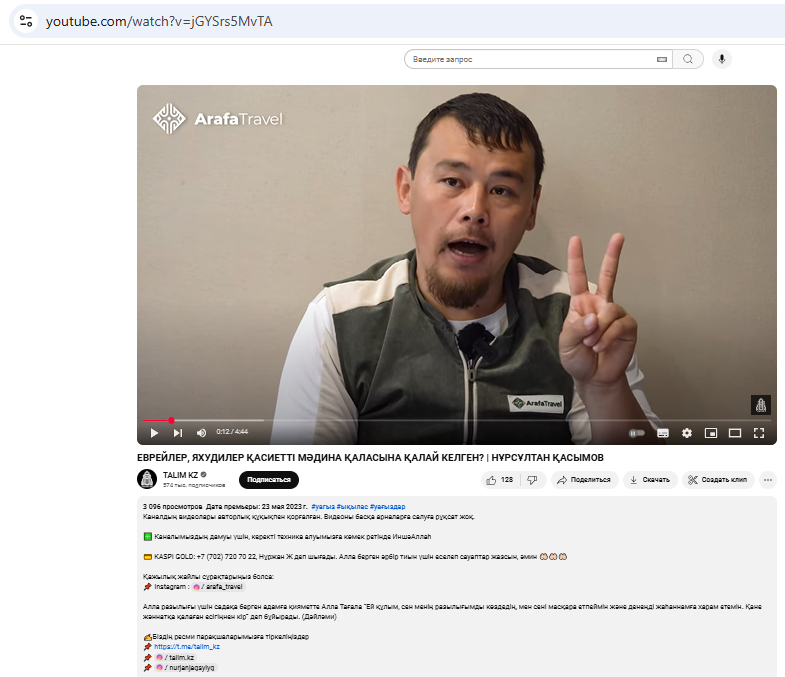Toggle subtitles on the video
The image size is (785, 677).
tap(662, 433)
